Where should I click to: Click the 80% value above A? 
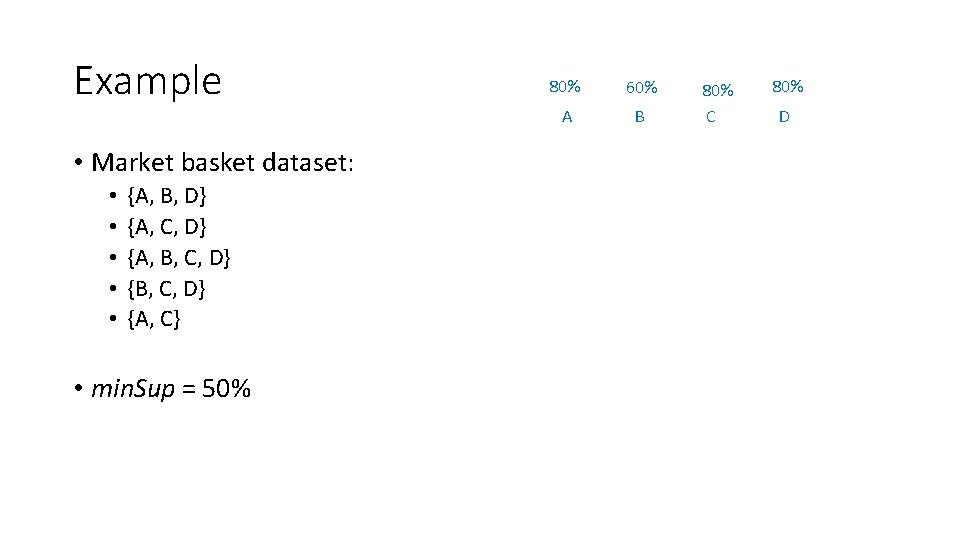click(x=565, y=87)
